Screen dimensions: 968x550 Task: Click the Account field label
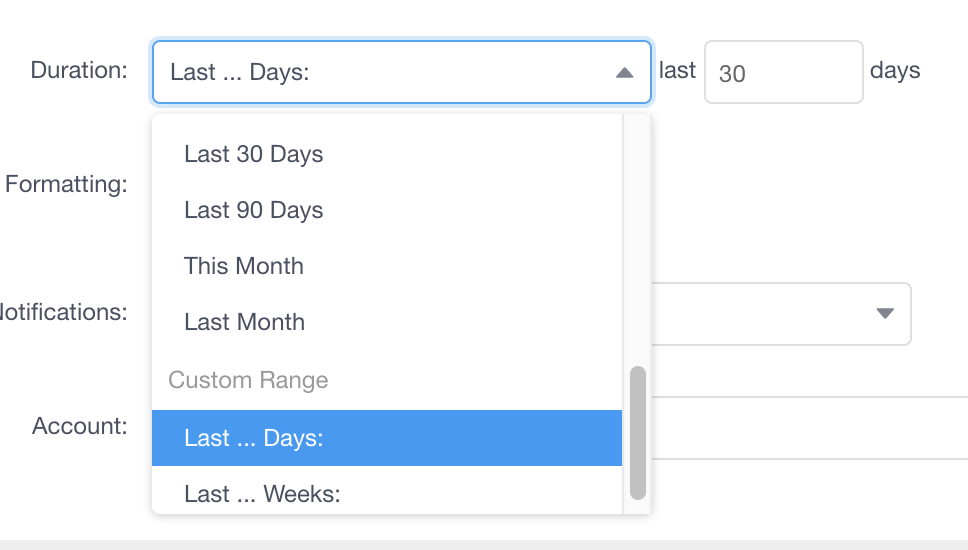(80, 426)
